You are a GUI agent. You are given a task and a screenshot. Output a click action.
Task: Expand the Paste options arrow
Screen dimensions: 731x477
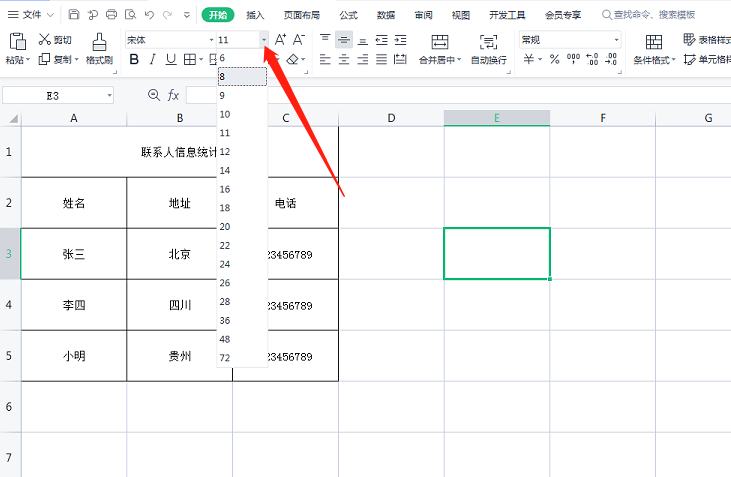28,60
